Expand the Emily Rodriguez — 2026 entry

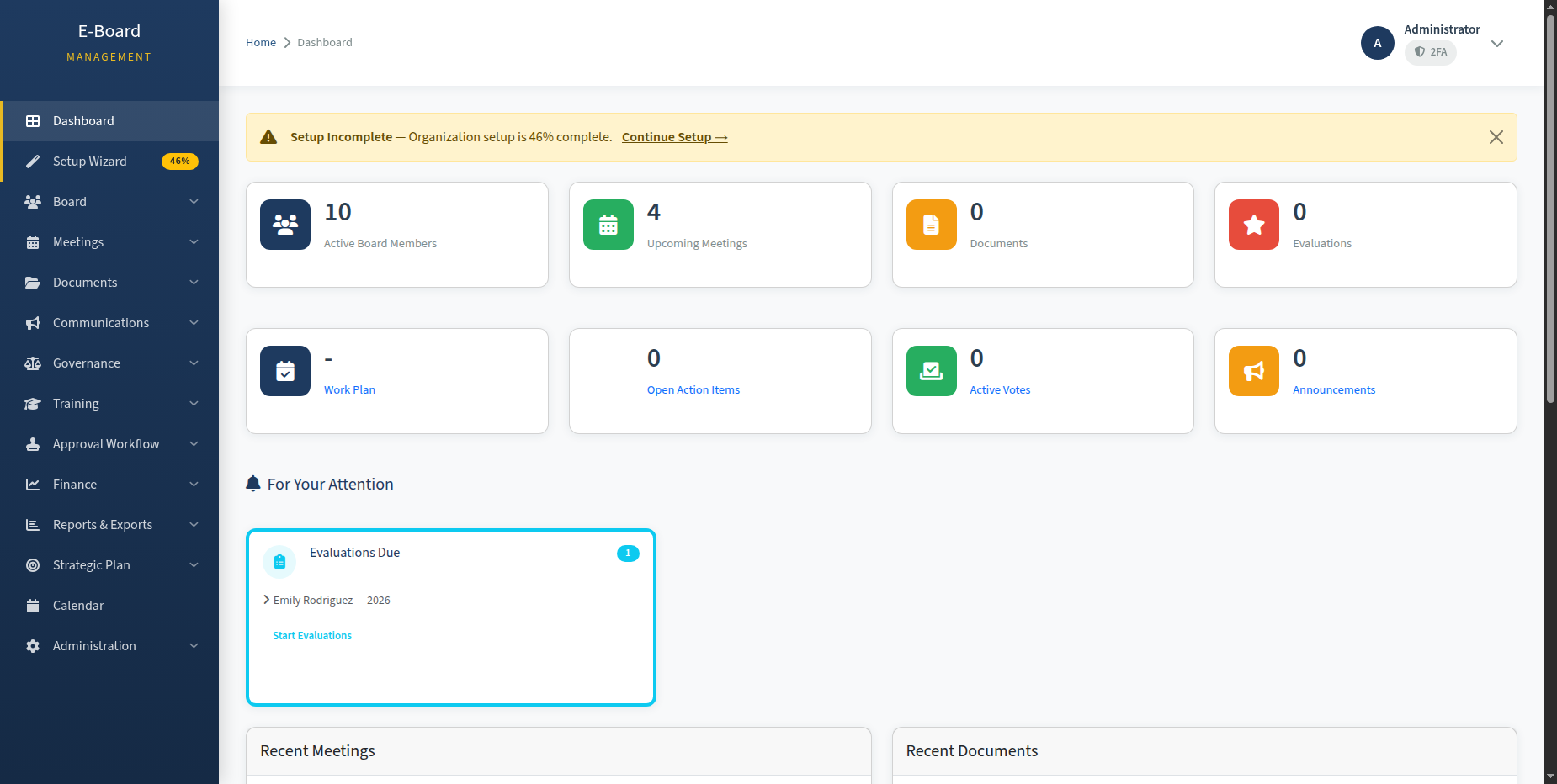[x=267, y=600]
